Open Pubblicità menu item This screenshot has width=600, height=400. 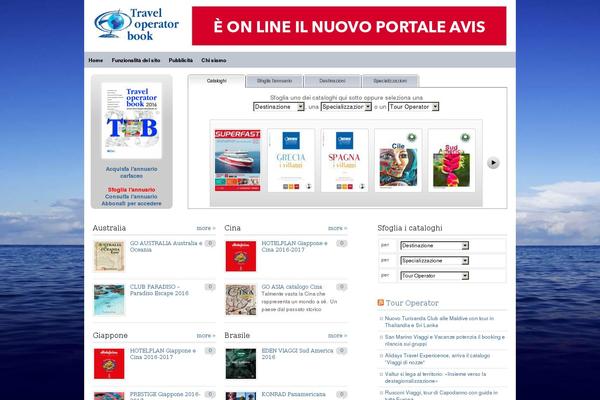(x=181, y=60)
